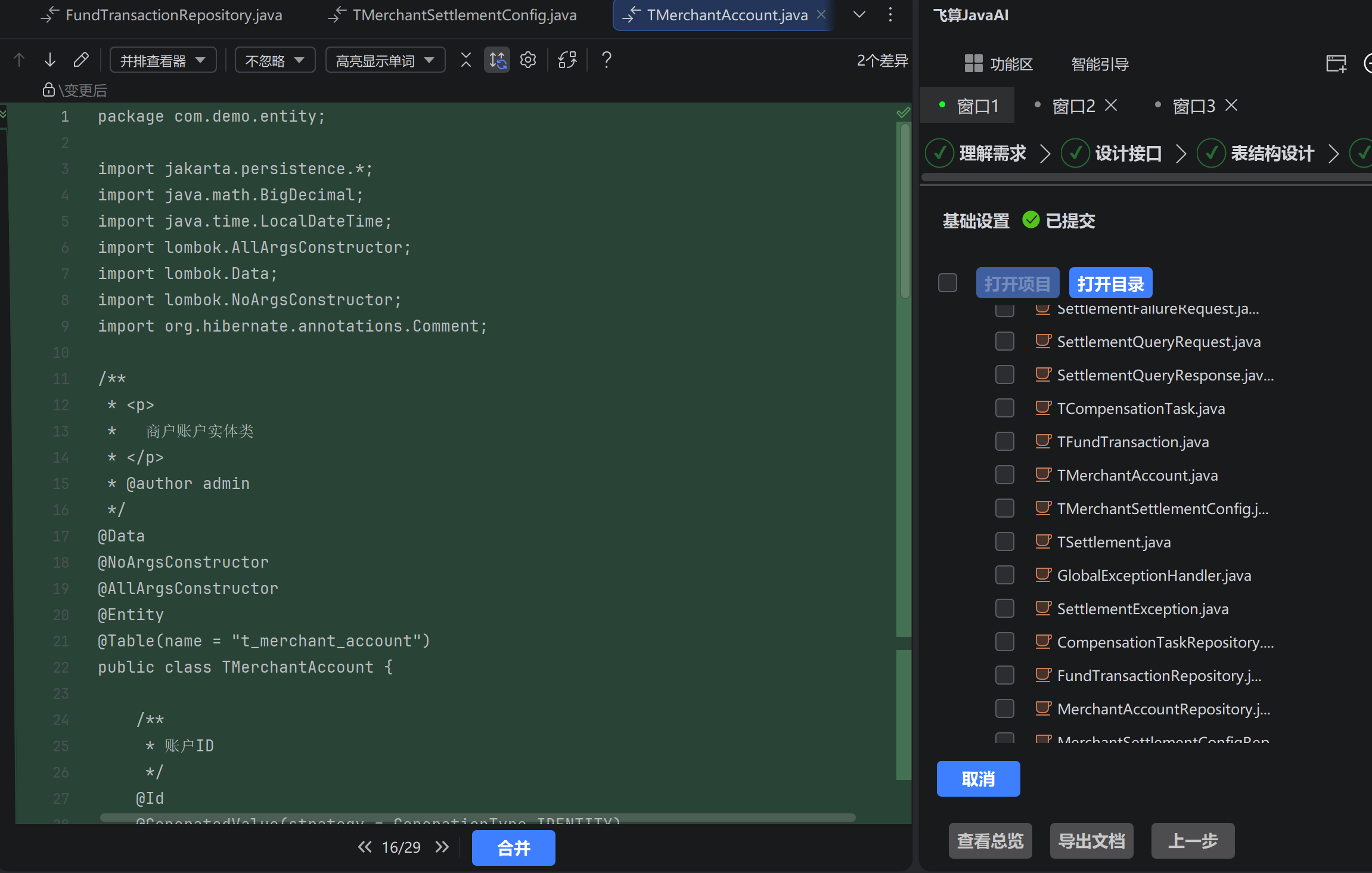The height and width of the screenshot is (873, 1372).
Task: Click the pencil edit icon
Action: [x=81, y=60]
